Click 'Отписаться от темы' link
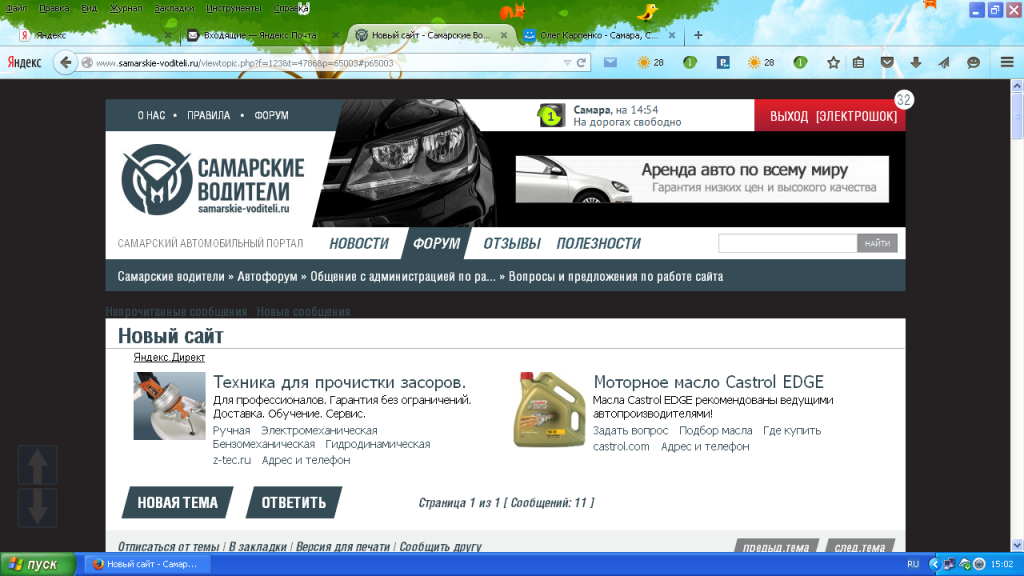The width and height of the screenshot is (1024, 576). [x=168, y=547]
